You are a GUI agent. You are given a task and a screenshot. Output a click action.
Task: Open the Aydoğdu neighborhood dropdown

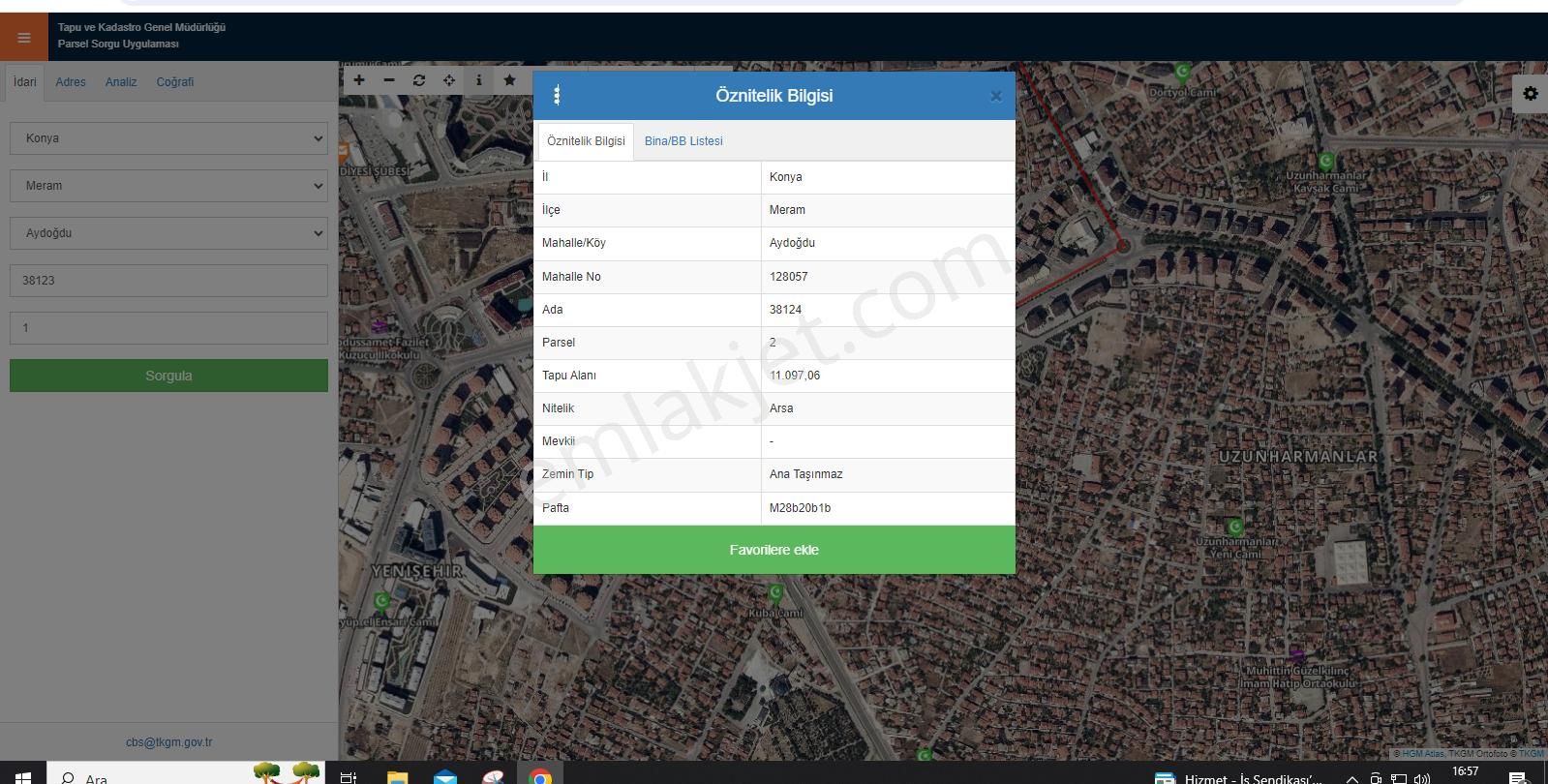pyautogui.click(x=168, y=233)
